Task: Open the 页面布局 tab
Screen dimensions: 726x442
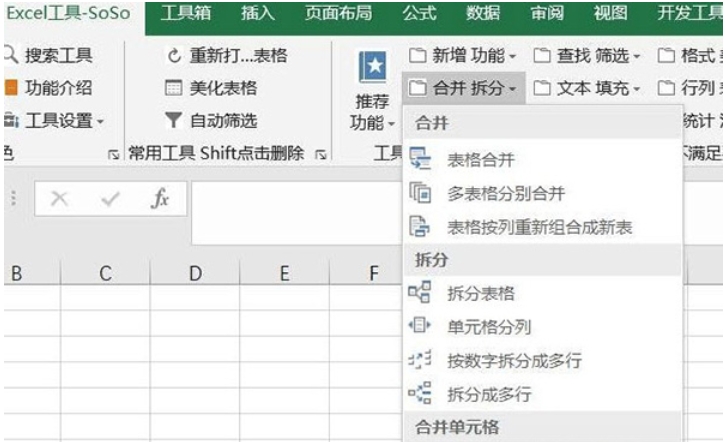Action: click(x=338, y=13)
